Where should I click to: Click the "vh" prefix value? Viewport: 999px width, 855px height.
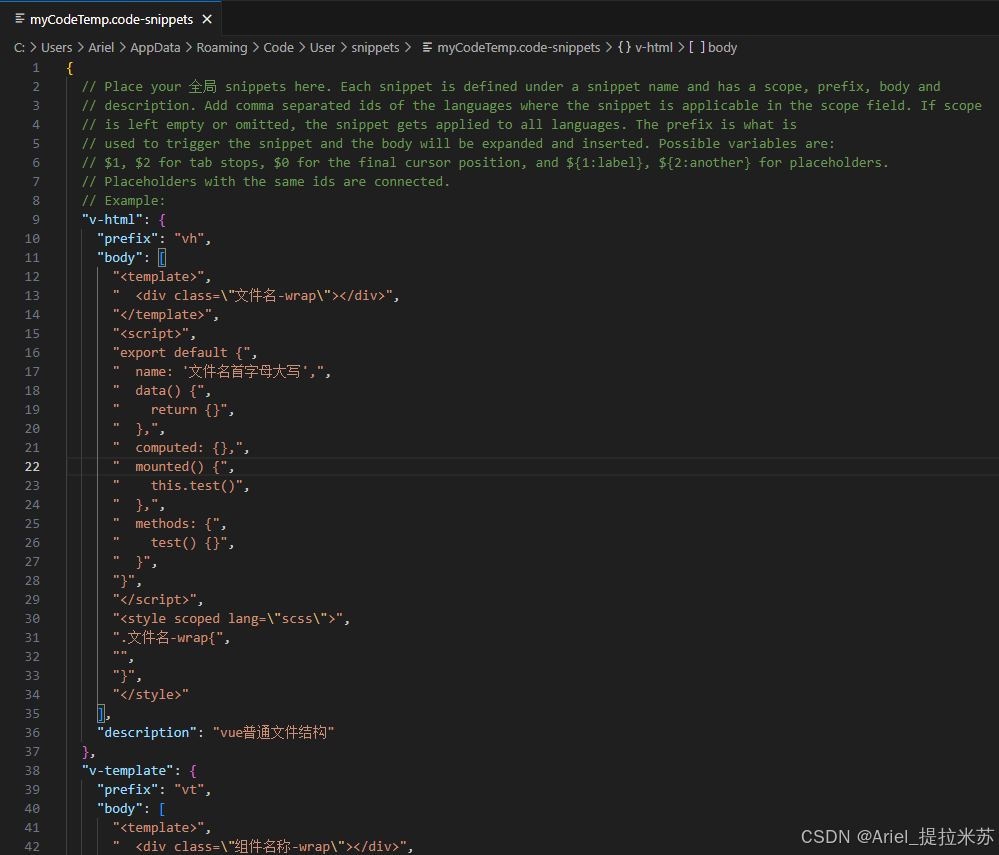[x=189, y=239]
